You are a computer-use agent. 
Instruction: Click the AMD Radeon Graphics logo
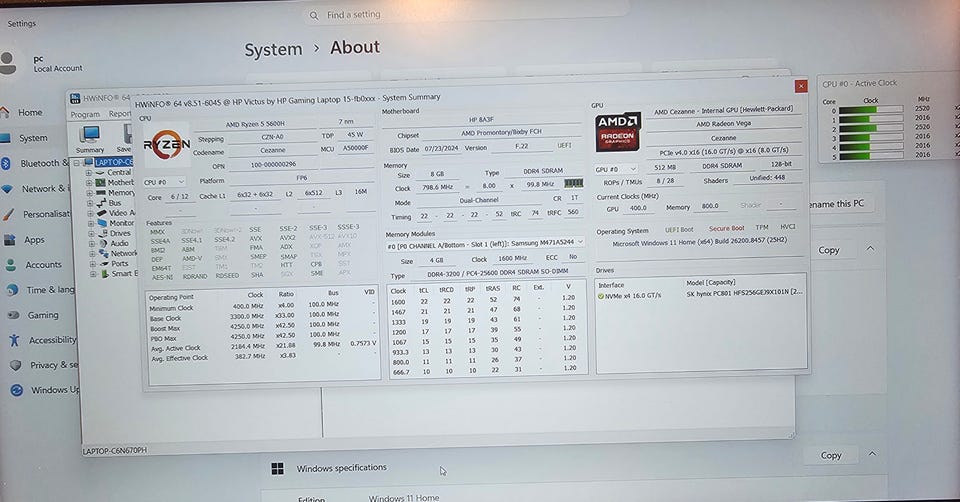tap(618, 132)
